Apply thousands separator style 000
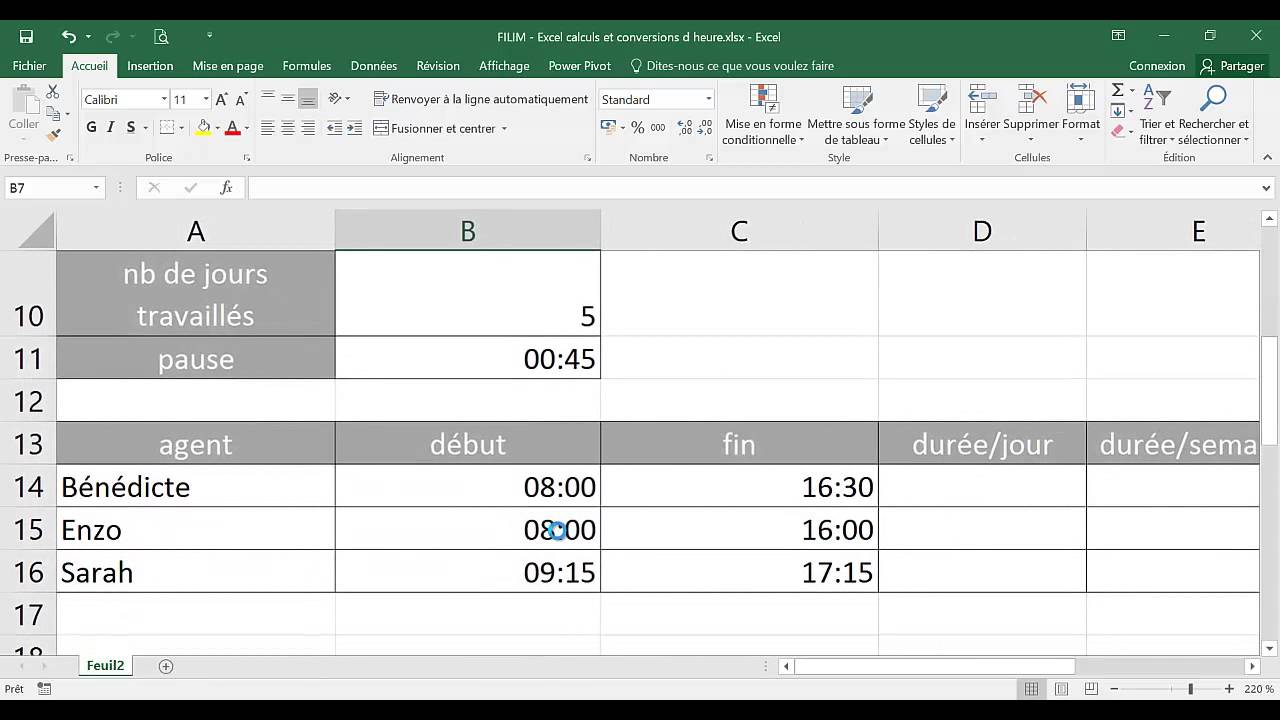Image resolution: width=1280 pixels, height=720 pixels. point(657,128)
